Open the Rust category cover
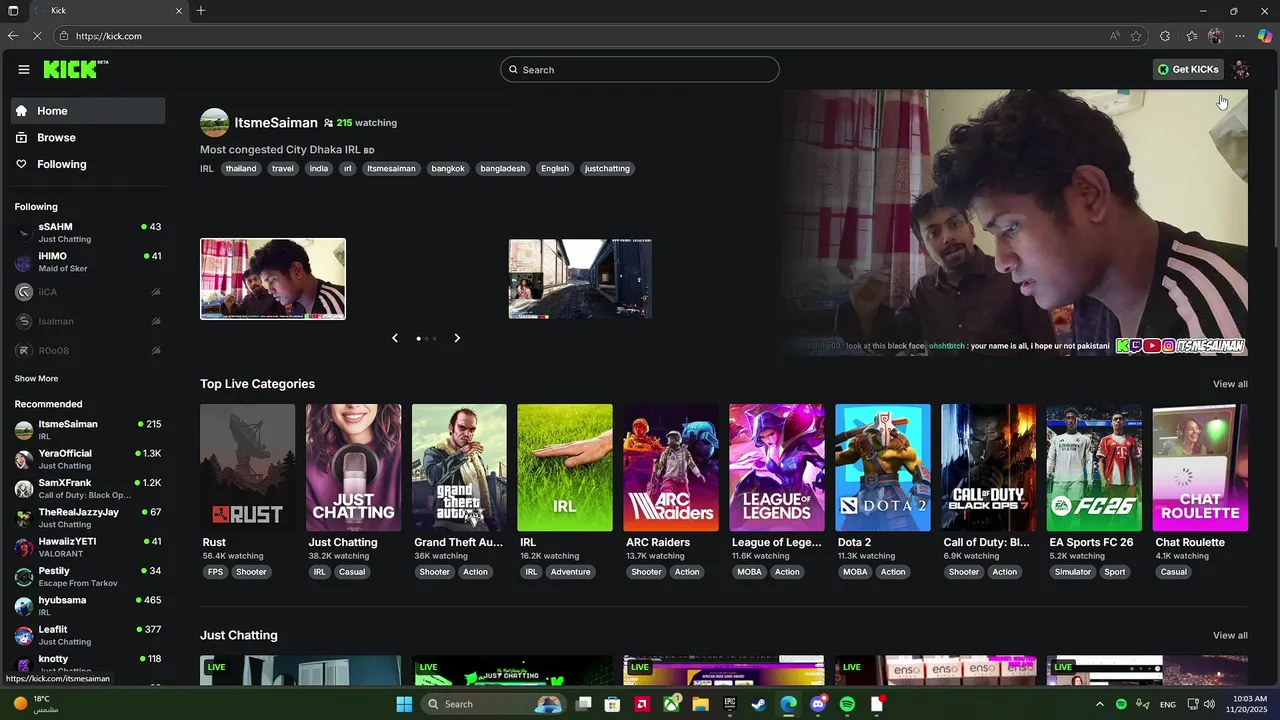The image size is (1280, 720). click(x=247, y=467)
